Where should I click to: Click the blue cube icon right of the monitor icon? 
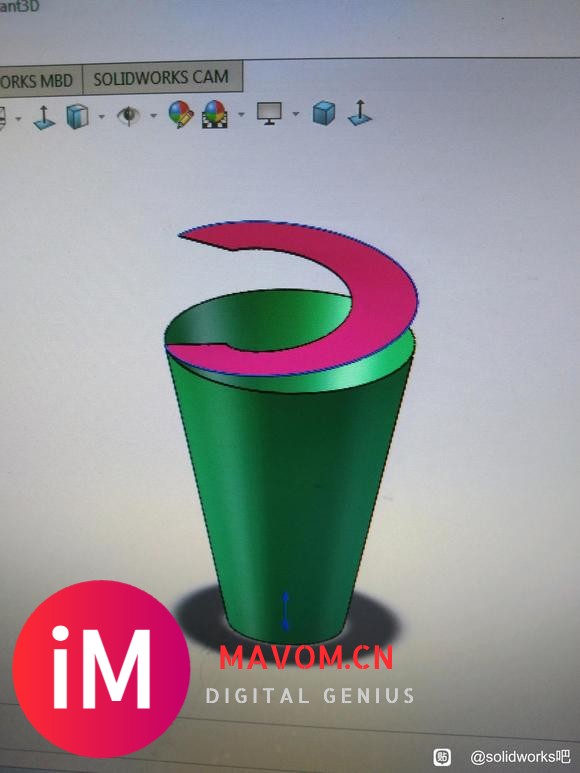coord(324,113)
